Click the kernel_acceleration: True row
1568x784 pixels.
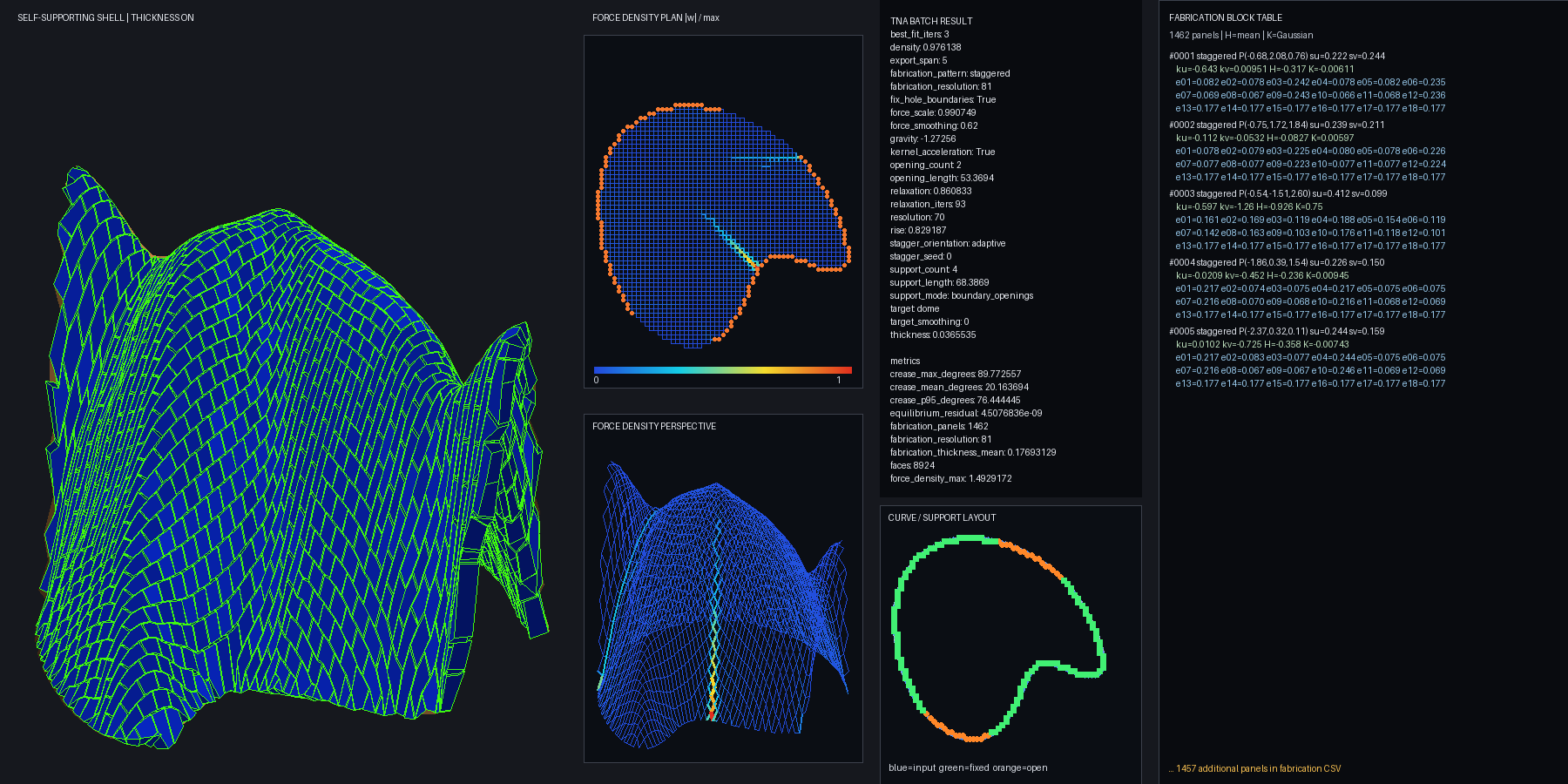pyautogui.click(x=943, y=152)
